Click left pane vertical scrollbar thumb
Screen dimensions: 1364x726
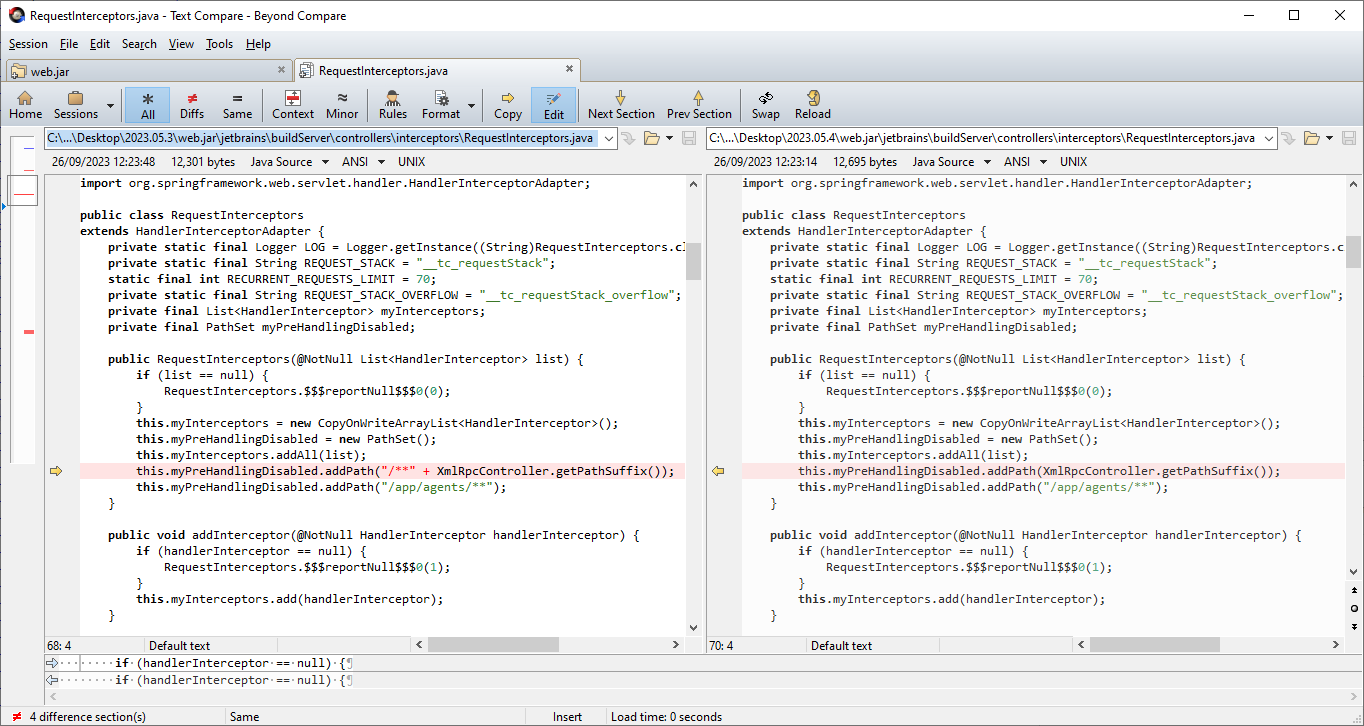(693, 260)
